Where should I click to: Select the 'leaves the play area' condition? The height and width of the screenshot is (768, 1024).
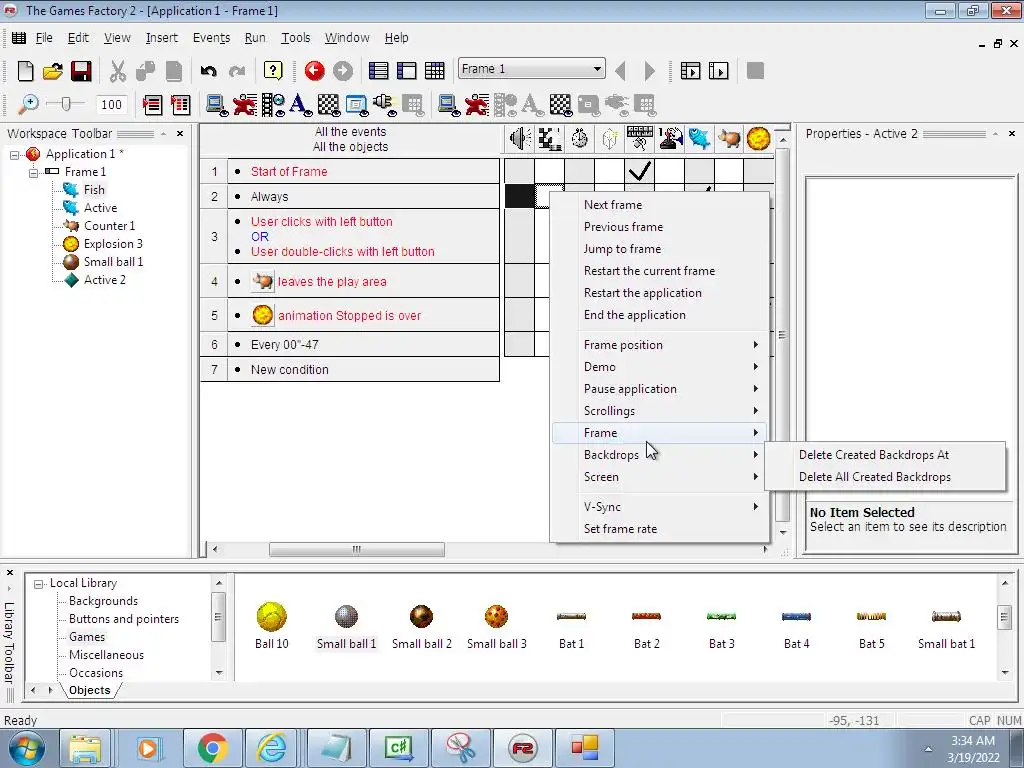point(332,281)
